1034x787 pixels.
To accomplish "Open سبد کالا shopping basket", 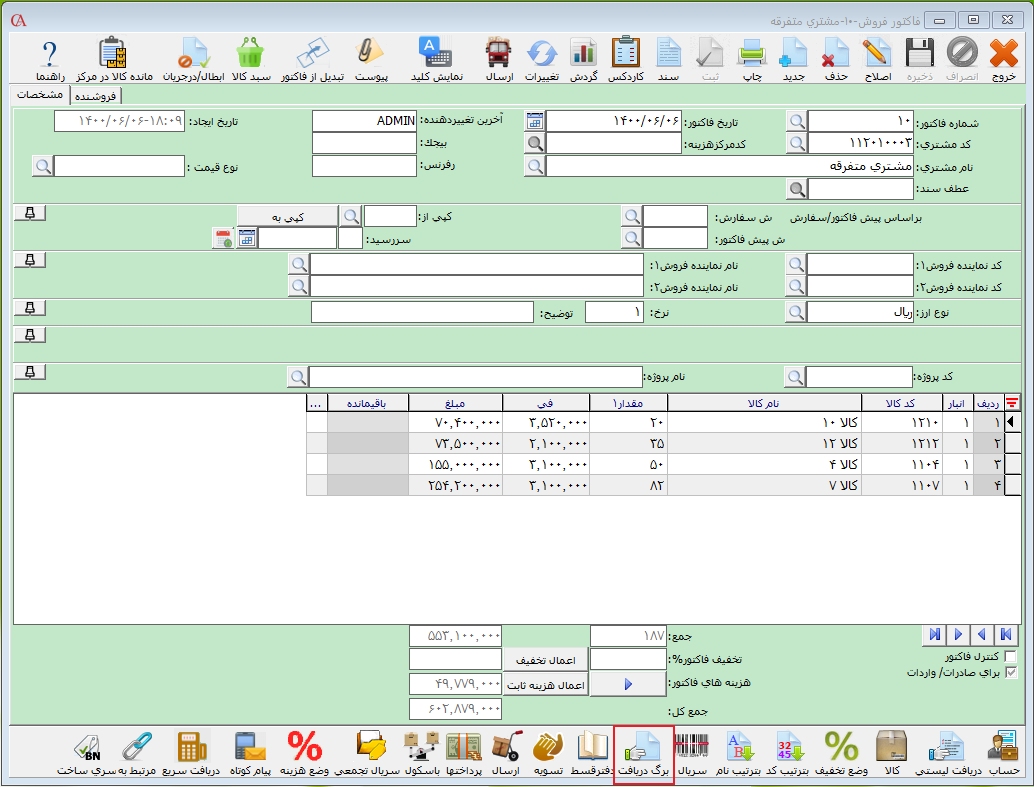I will 248,58.
